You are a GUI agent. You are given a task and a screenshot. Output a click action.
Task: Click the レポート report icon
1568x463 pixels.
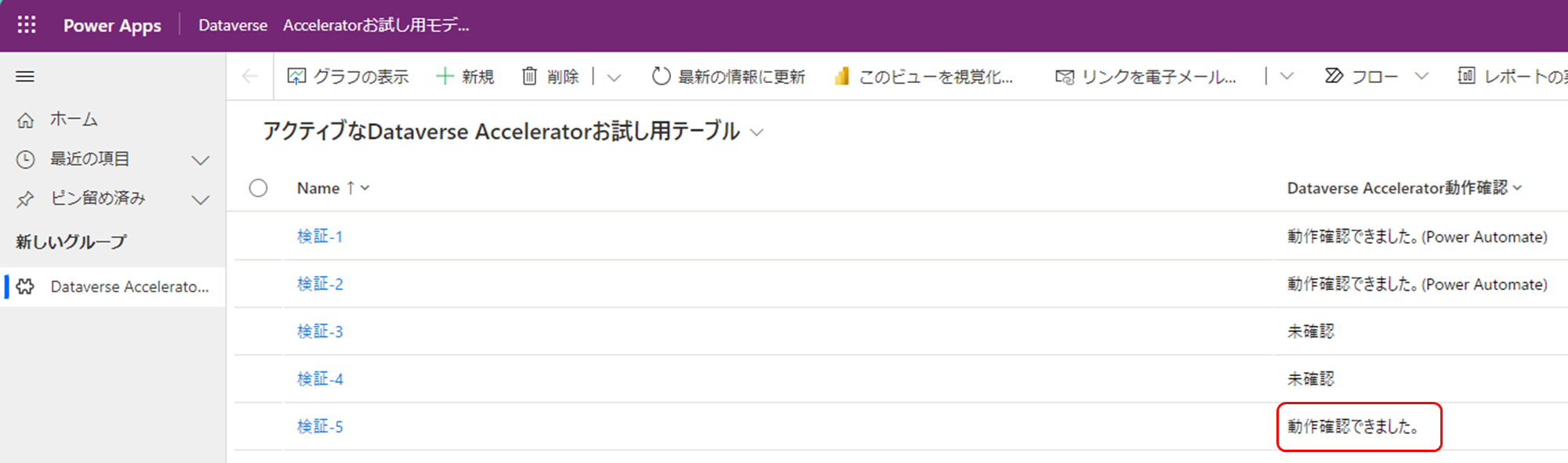[1466, 76]
